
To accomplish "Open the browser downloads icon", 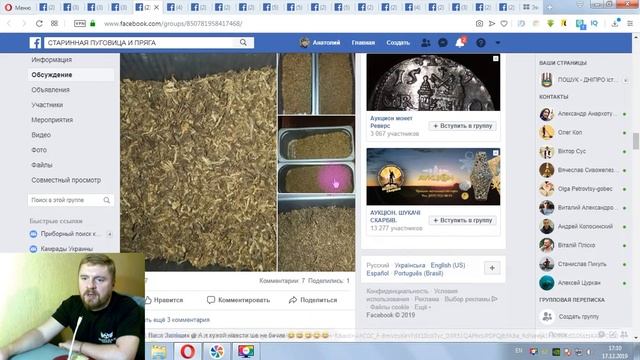I will coord(615,23).
